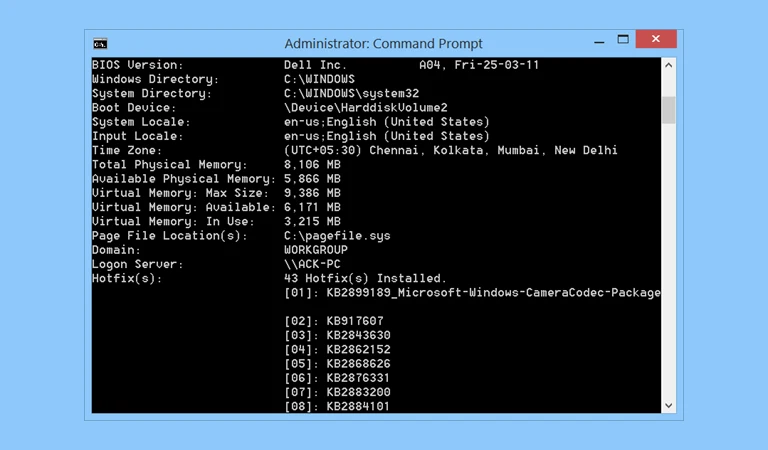Click the 'System Locale:' label
Viewport: 768px width, 450px height.
[x=141, y=122]
